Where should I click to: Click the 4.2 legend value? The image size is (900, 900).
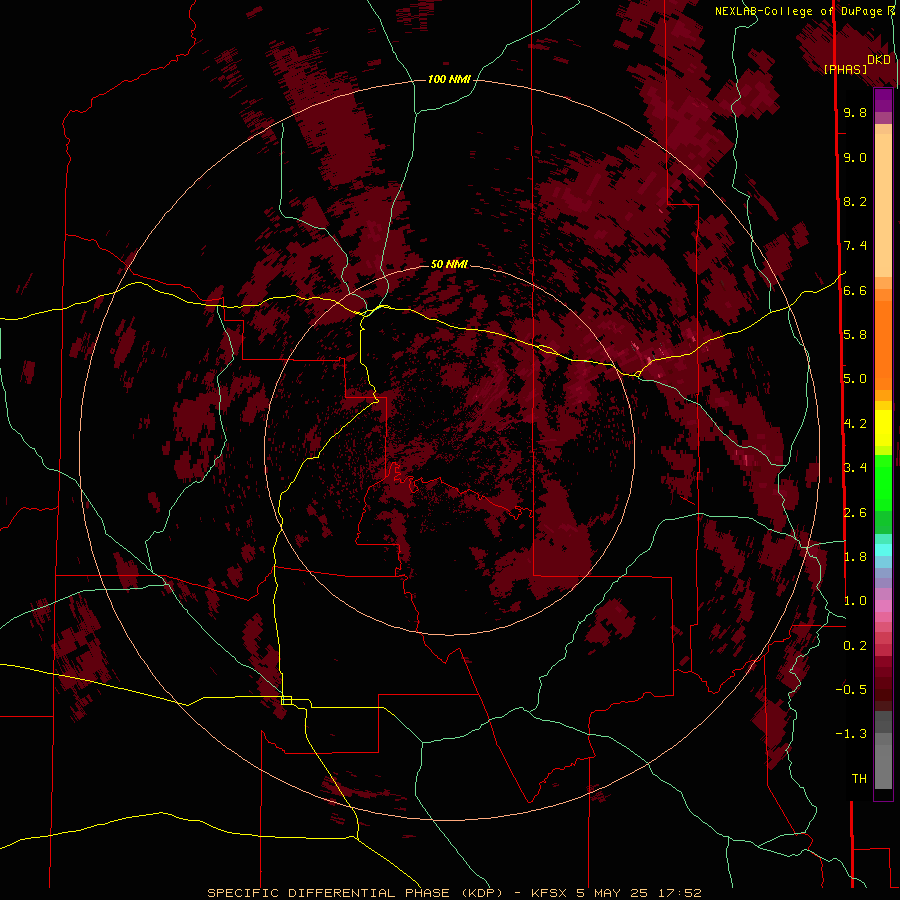click(855, 424)
